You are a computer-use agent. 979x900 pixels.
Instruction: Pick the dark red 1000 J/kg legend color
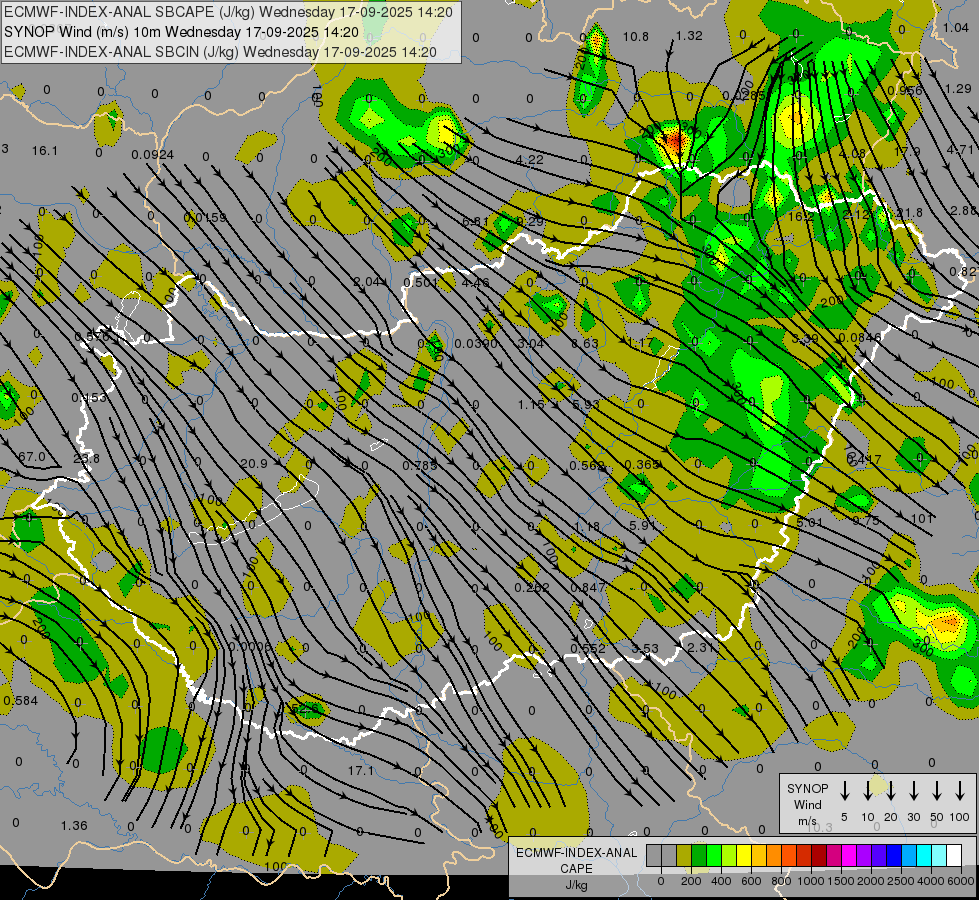(x=819, y=855)
